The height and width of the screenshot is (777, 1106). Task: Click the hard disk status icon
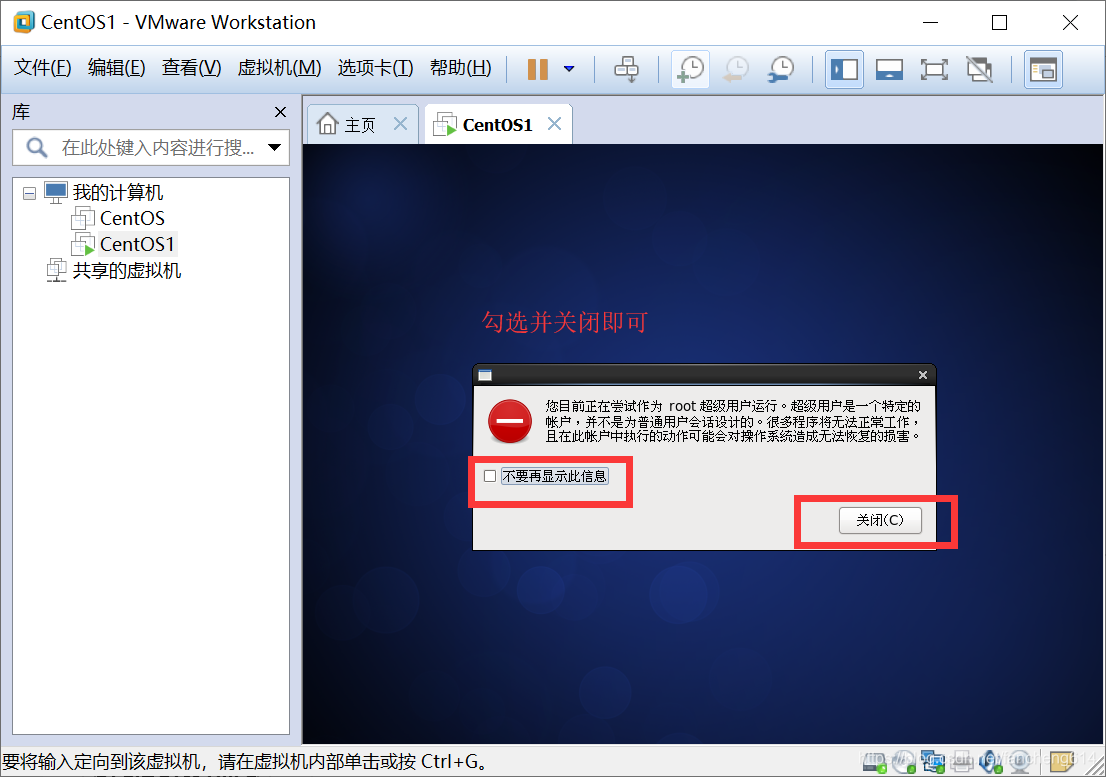[875, 761]
